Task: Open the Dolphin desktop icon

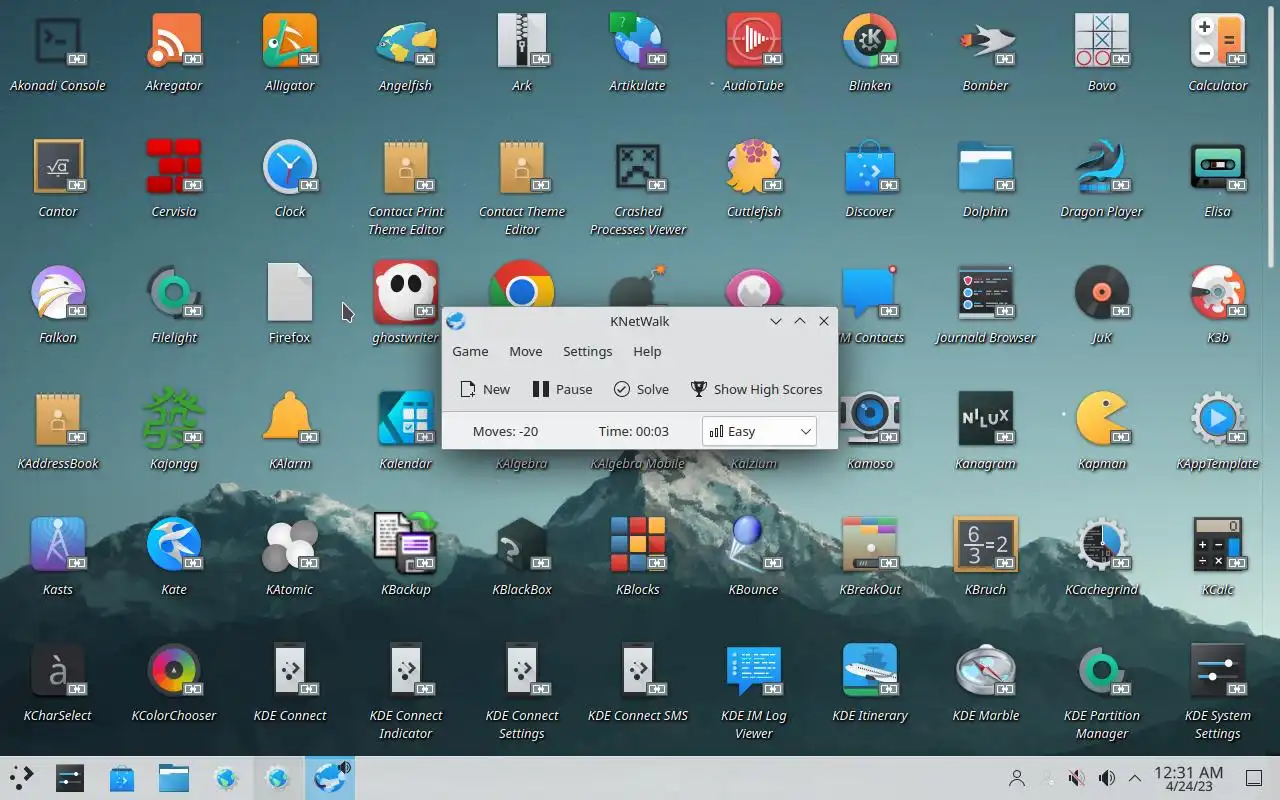Action: coord(986,178)
